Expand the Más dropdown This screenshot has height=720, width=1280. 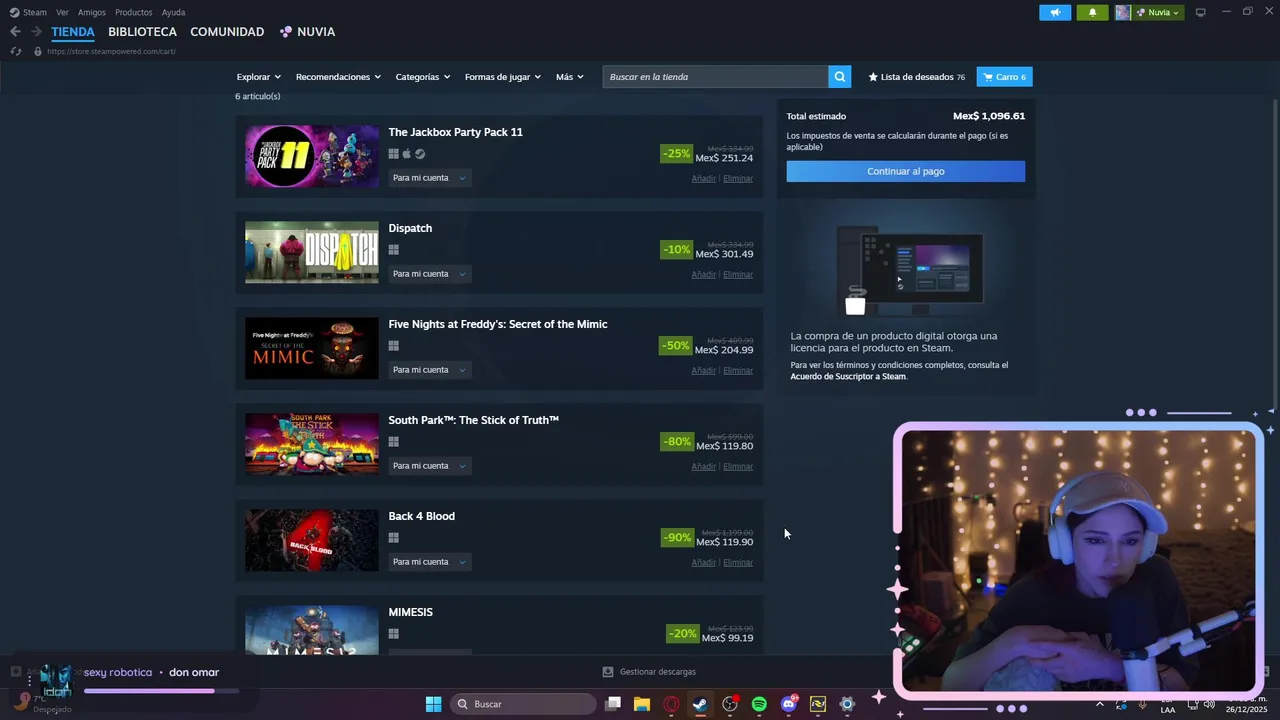click(x=570, y=77)
